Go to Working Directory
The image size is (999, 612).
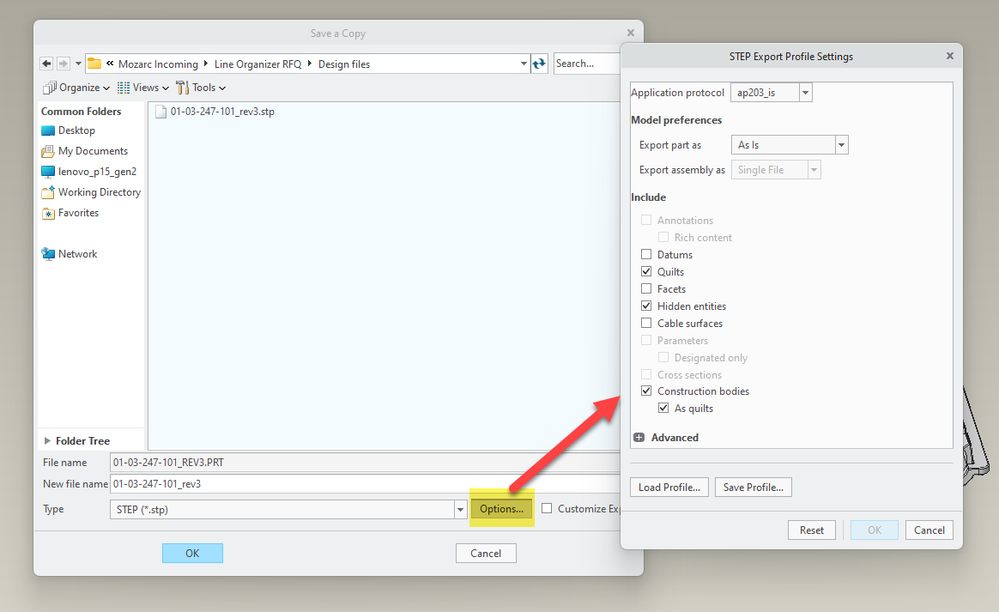point(91,192)
